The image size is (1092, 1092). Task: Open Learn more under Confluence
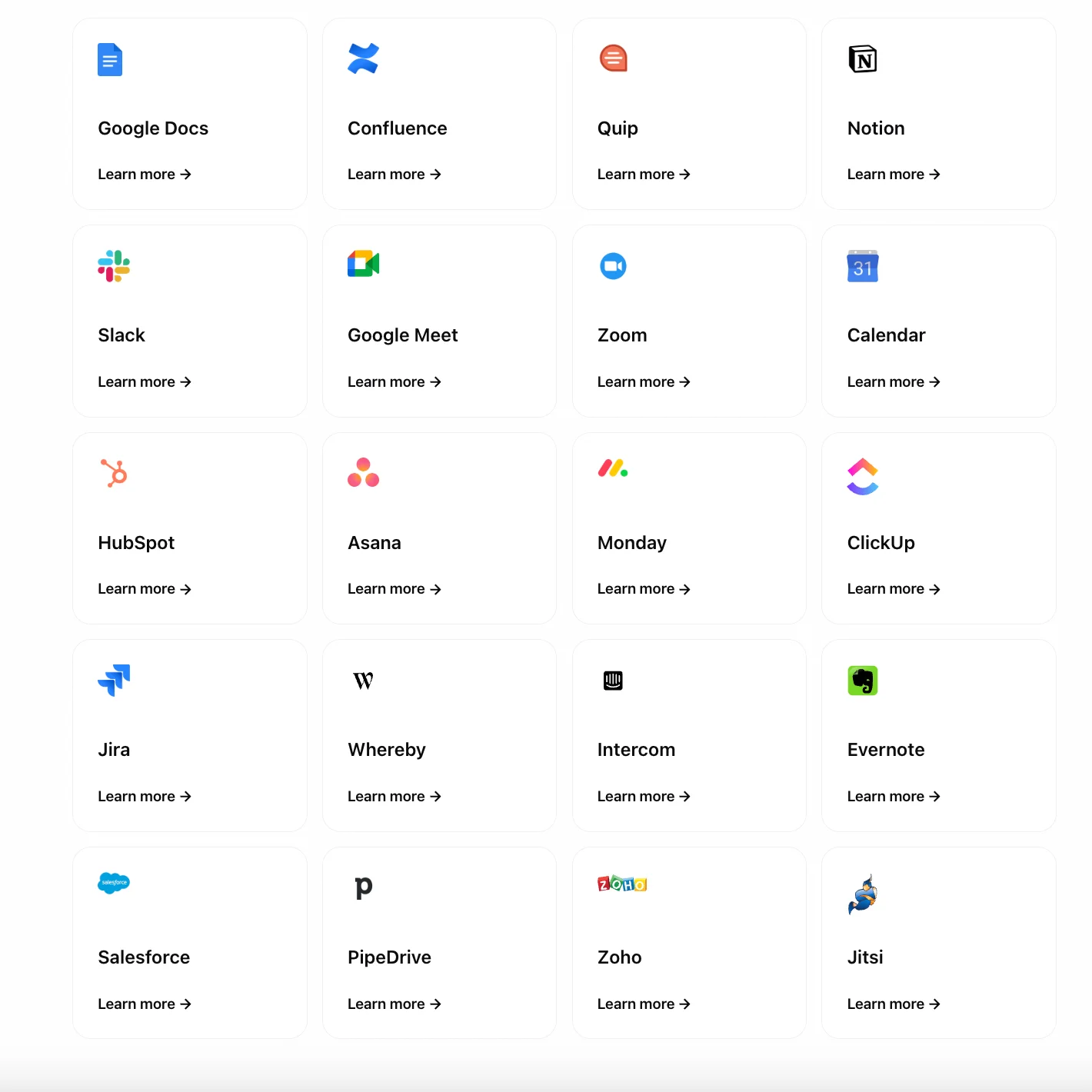(x=395, y=175)
